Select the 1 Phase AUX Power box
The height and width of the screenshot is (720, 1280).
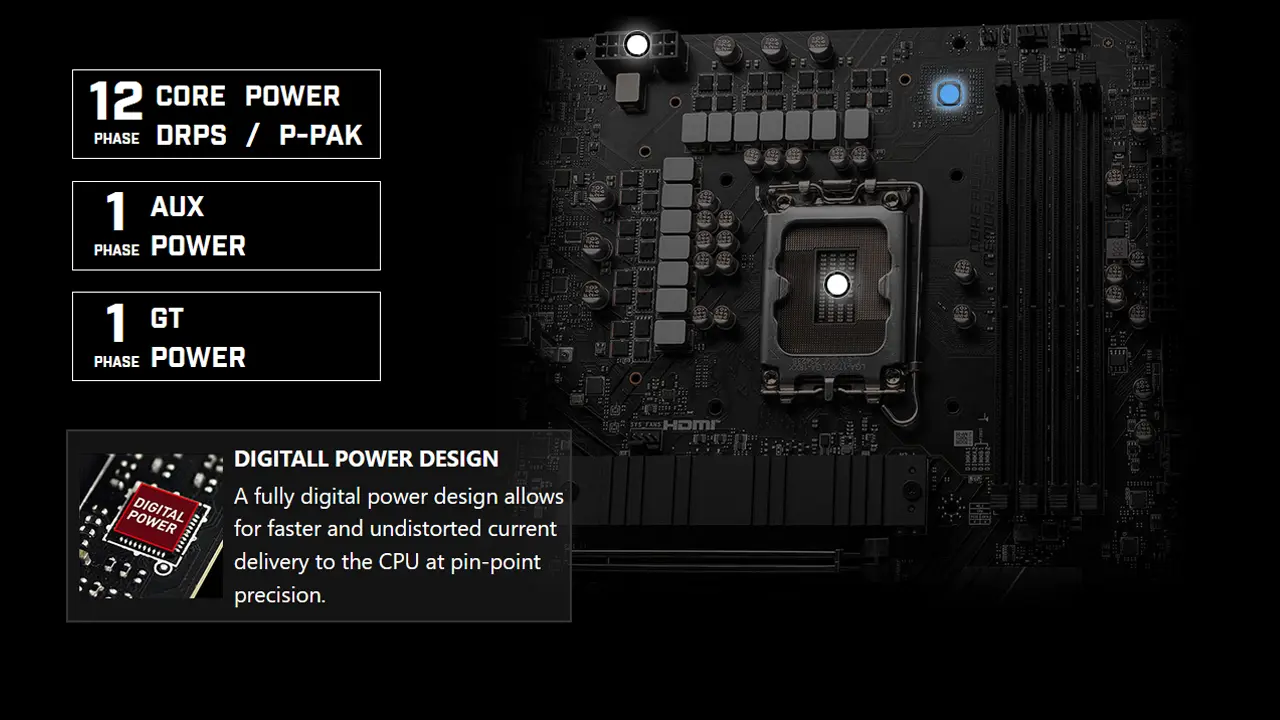pos(226,225)
